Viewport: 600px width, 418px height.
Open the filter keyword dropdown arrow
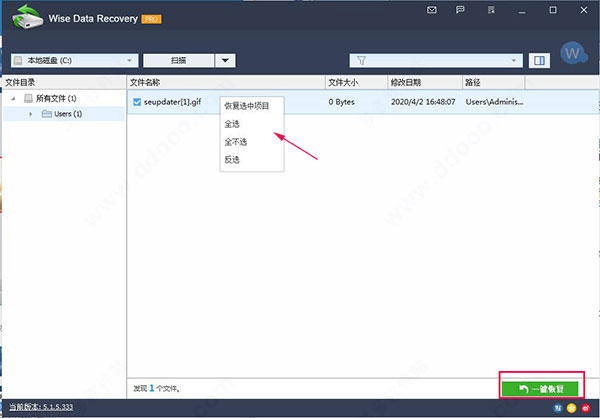(x=514, y=60)
